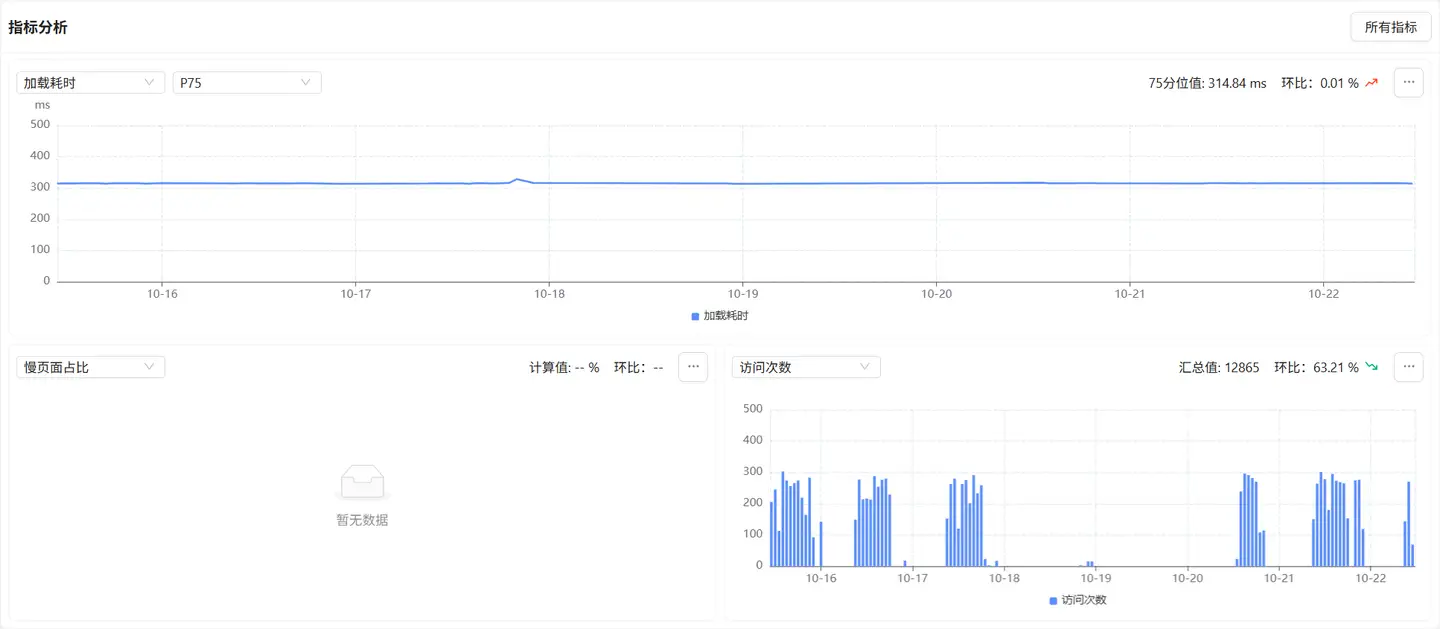1440x629 pixels.
Task: Click the 75分位值 314.84 ms value
Action: tap(1206, 83)
